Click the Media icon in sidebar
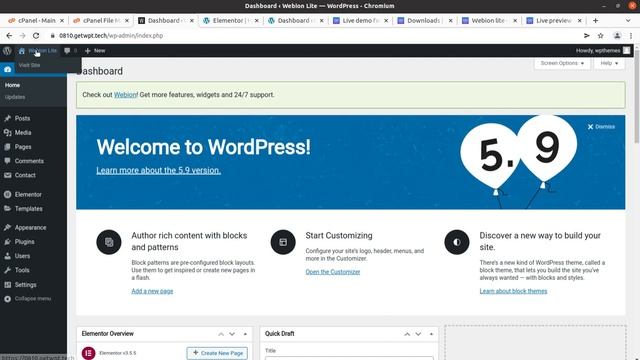Image resolution: width=640 pixels, height=360 pixels. pos(7,133)
